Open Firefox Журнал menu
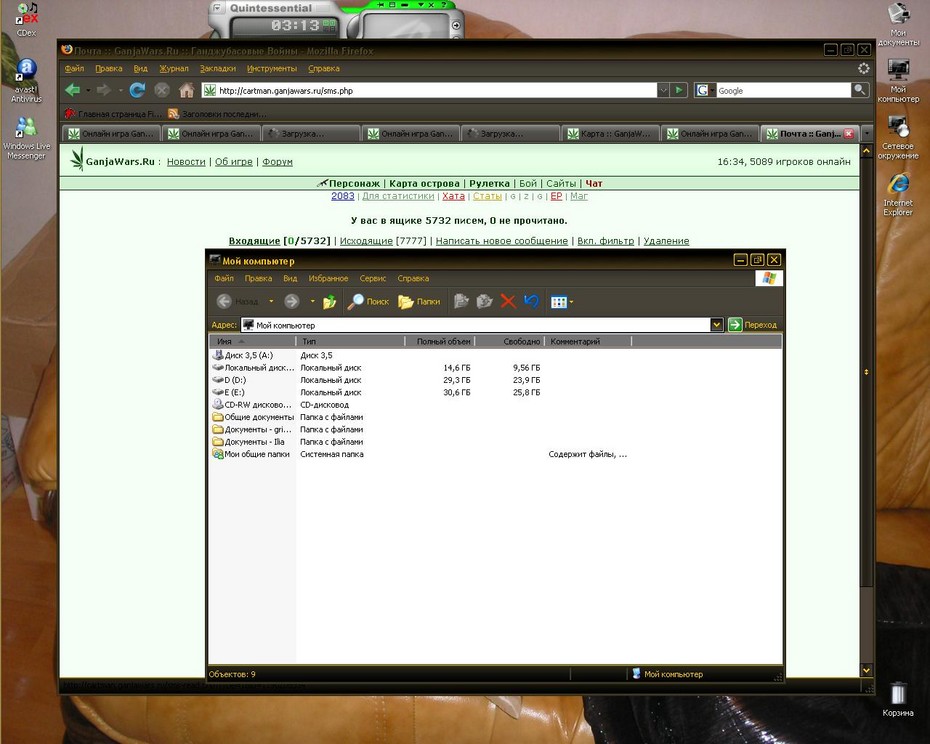The width and height of the screenshot is (930, 744). pos(174,68)
